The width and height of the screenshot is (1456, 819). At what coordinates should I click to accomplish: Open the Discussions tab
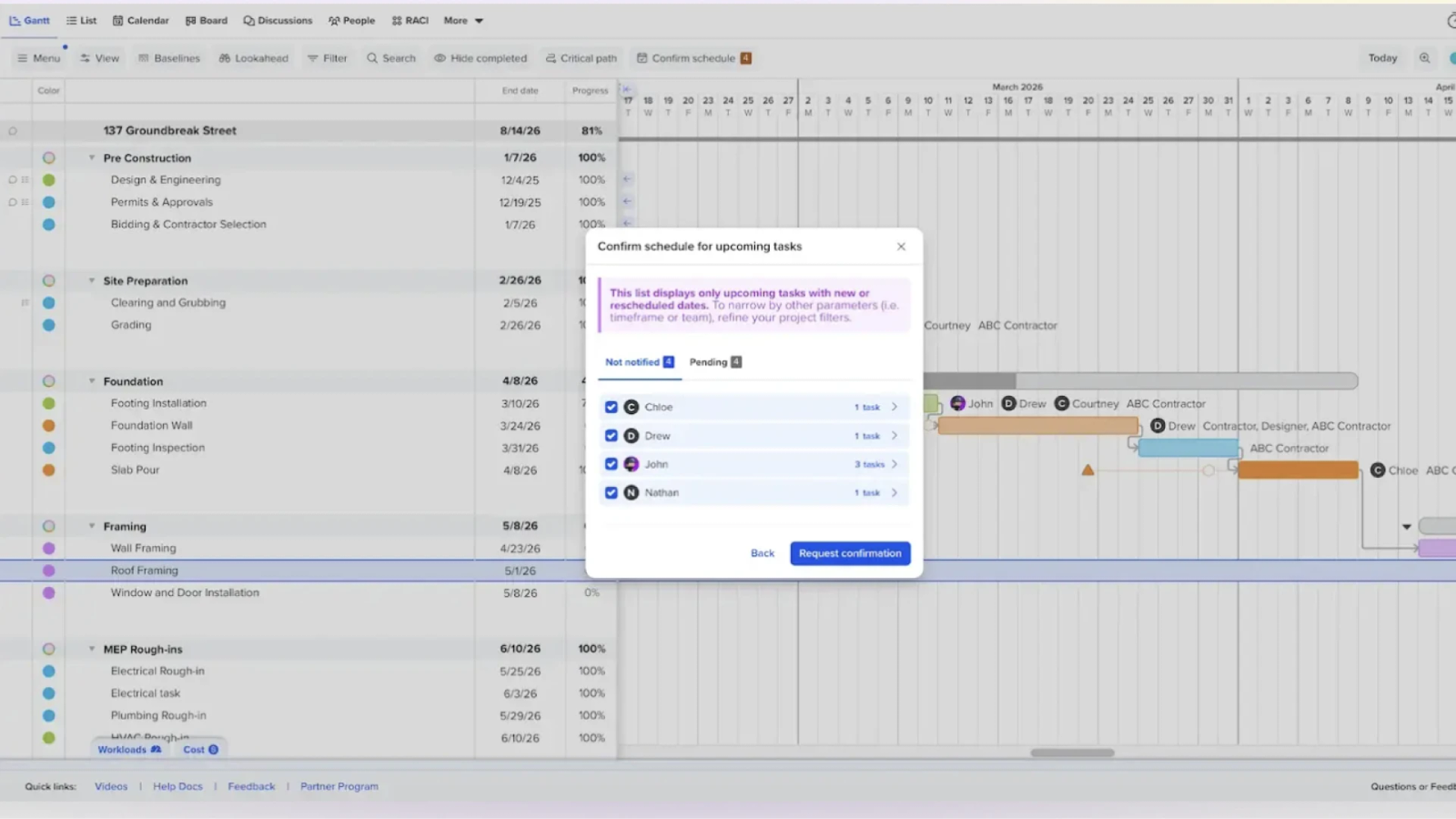tap(278, 20)
